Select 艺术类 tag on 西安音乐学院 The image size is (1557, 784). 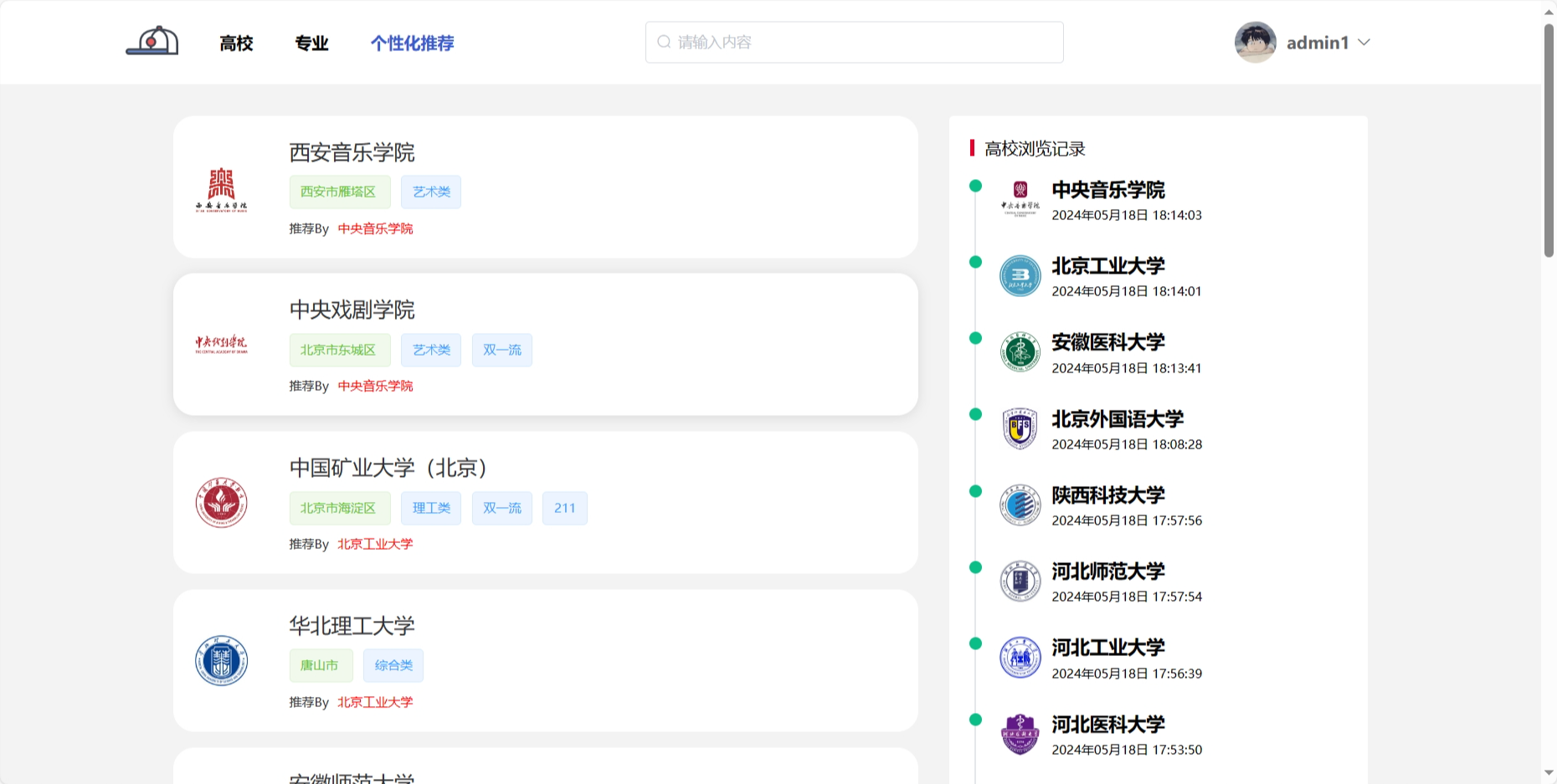click(x=431, y=192)
